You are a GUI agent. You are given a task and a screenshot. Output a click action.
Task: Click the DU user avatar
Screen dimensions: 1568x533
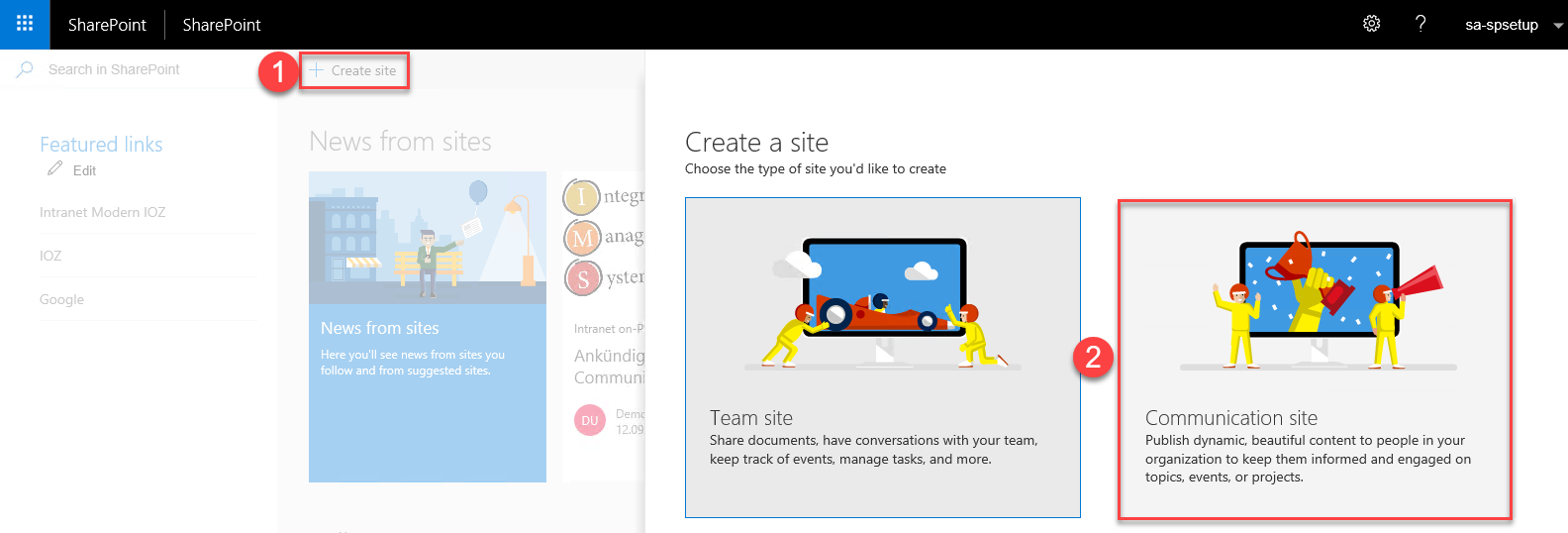590,420
